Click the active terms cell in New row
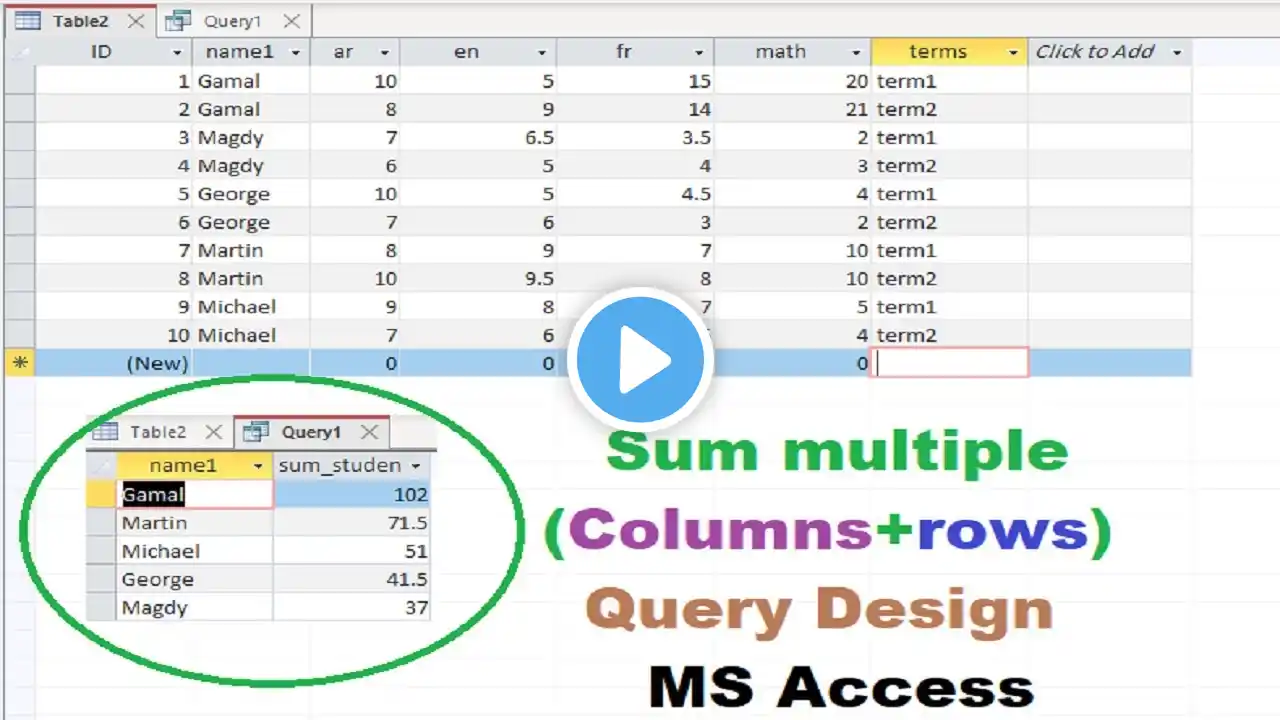Screen dimensions: 1280x720 [950, 363]
